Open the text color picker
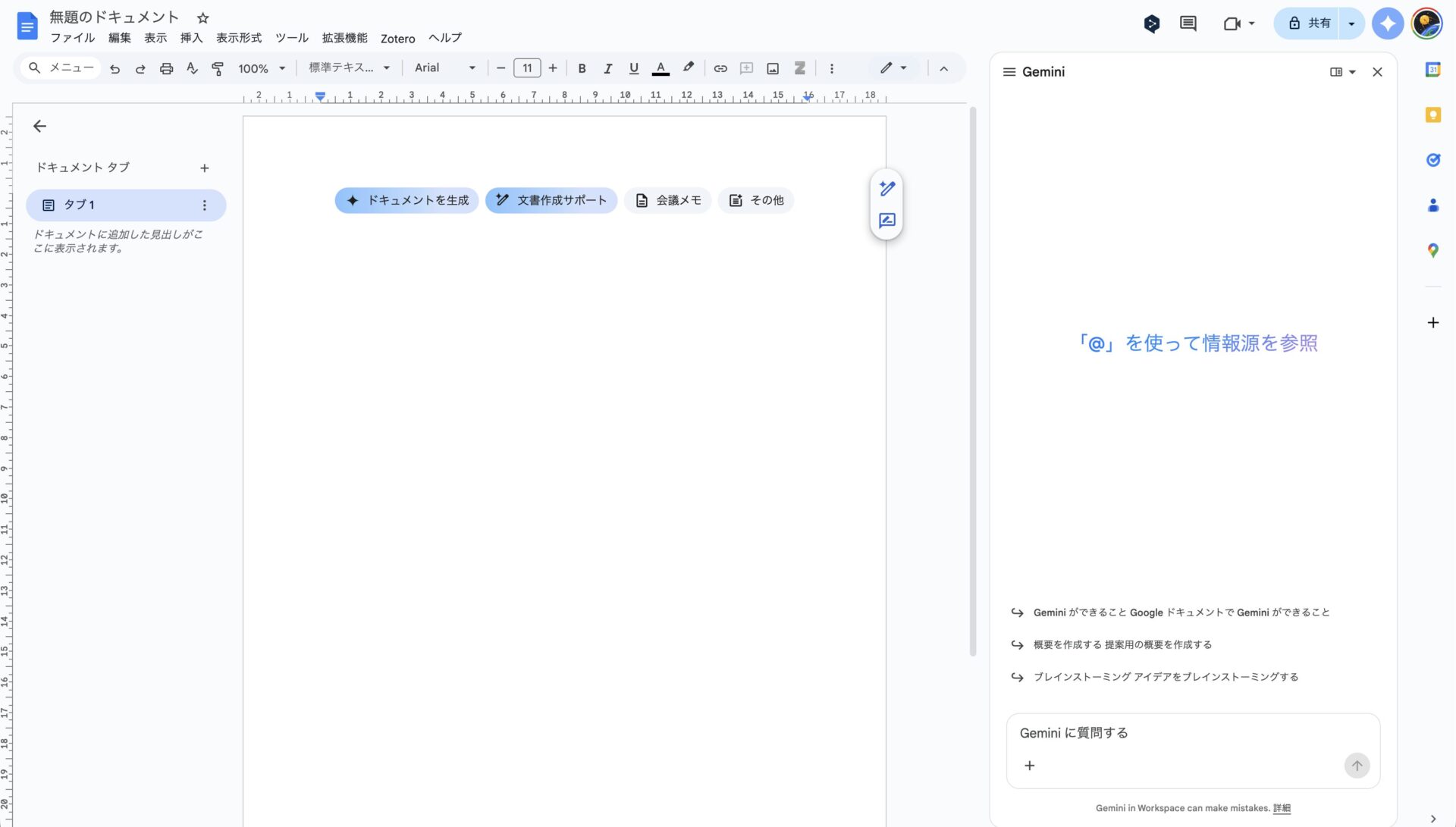Screen dimensions: 1456x827 click(x=661, y=68)
